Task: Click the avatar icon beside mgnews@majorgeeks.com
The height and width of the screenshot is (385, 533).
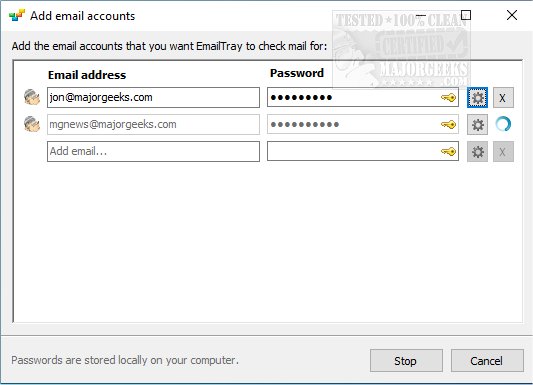Action: click(x=32, y=124)
